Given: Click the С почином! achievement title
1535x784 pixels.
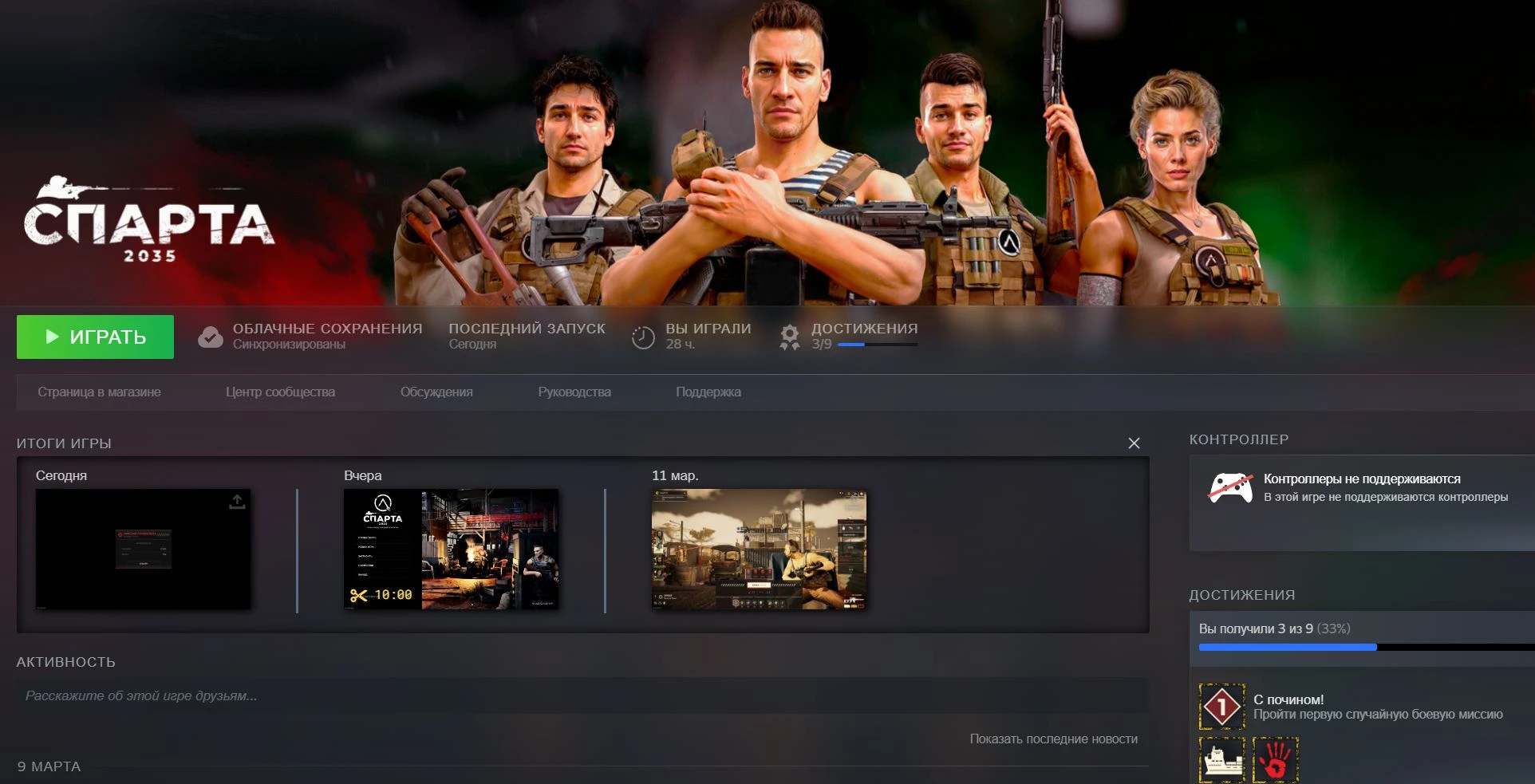Looking at the screenshot, I should pos(1288,699).
